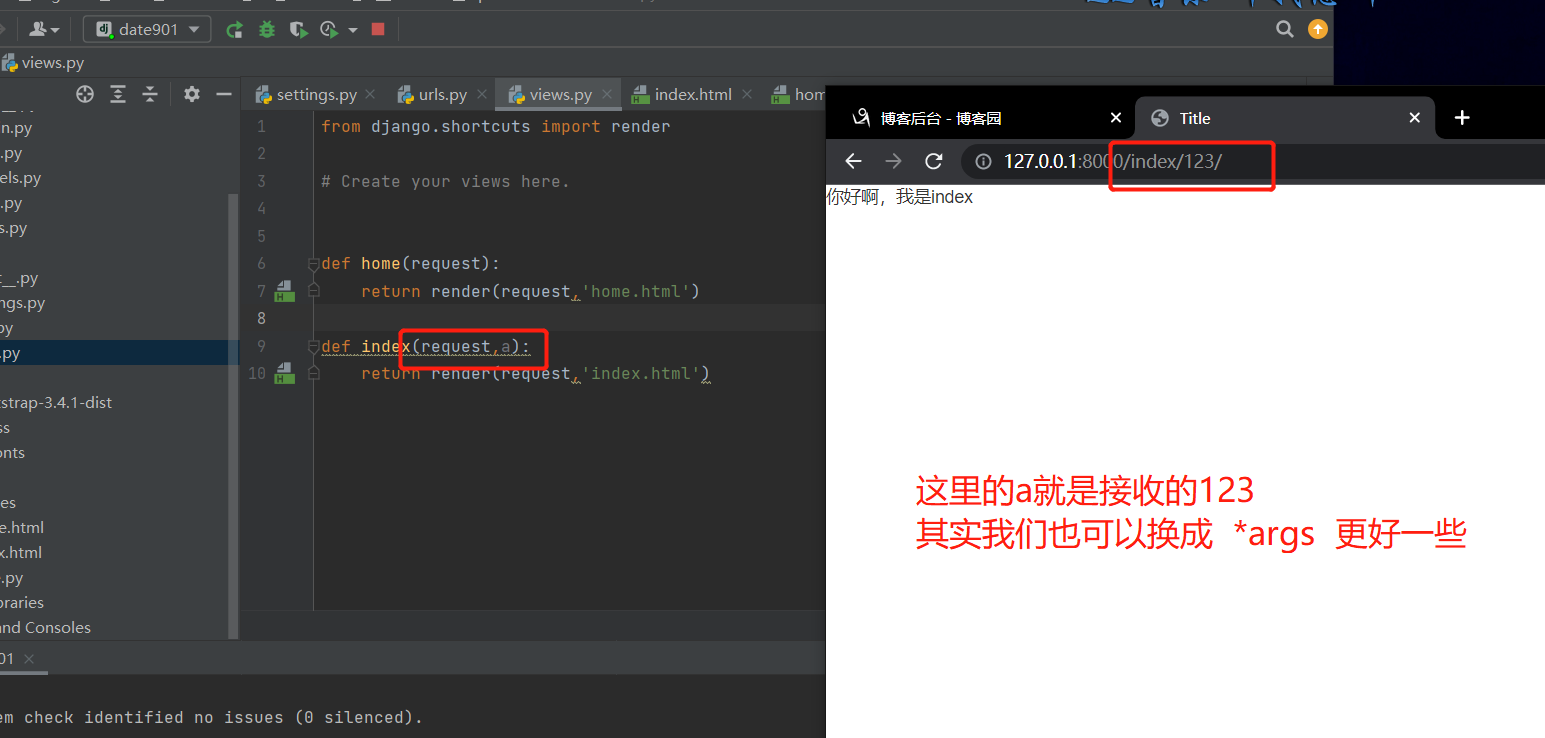Click the 'check identified no issues' console line
The width and height of the screenshot is (1545, 738).
[x=212, y=717]
